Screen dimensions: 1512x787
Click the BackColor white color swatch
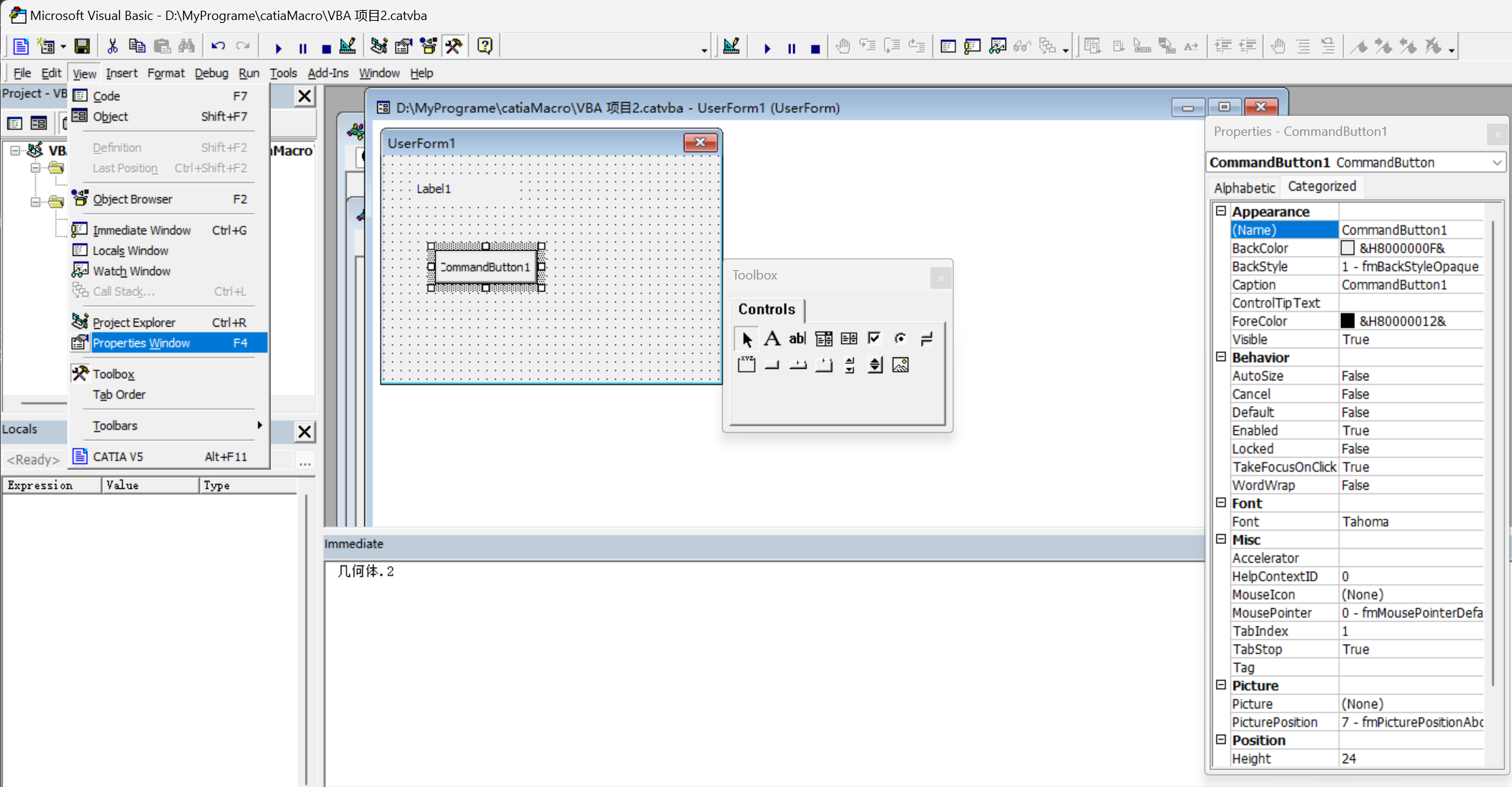pyautogui.click(x=1347, y=248)
